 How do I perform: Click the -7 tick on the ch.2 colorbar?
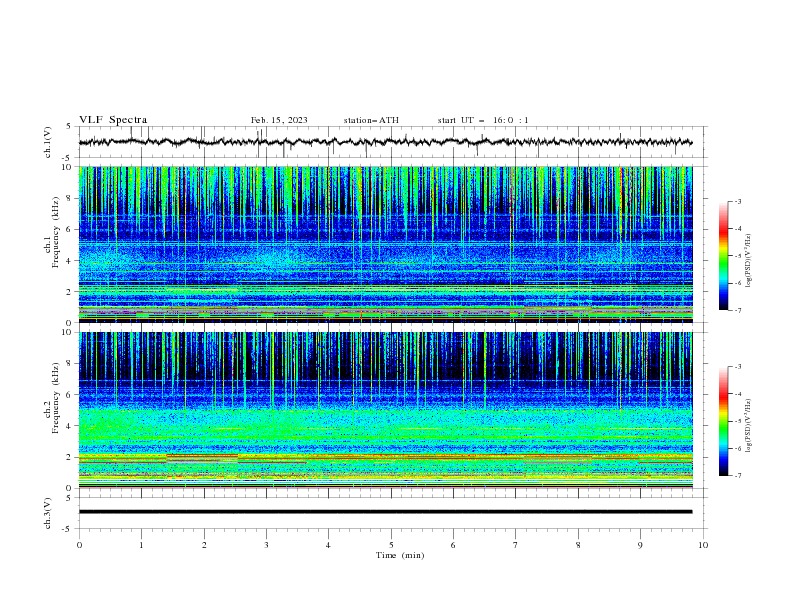coord(738,475)
